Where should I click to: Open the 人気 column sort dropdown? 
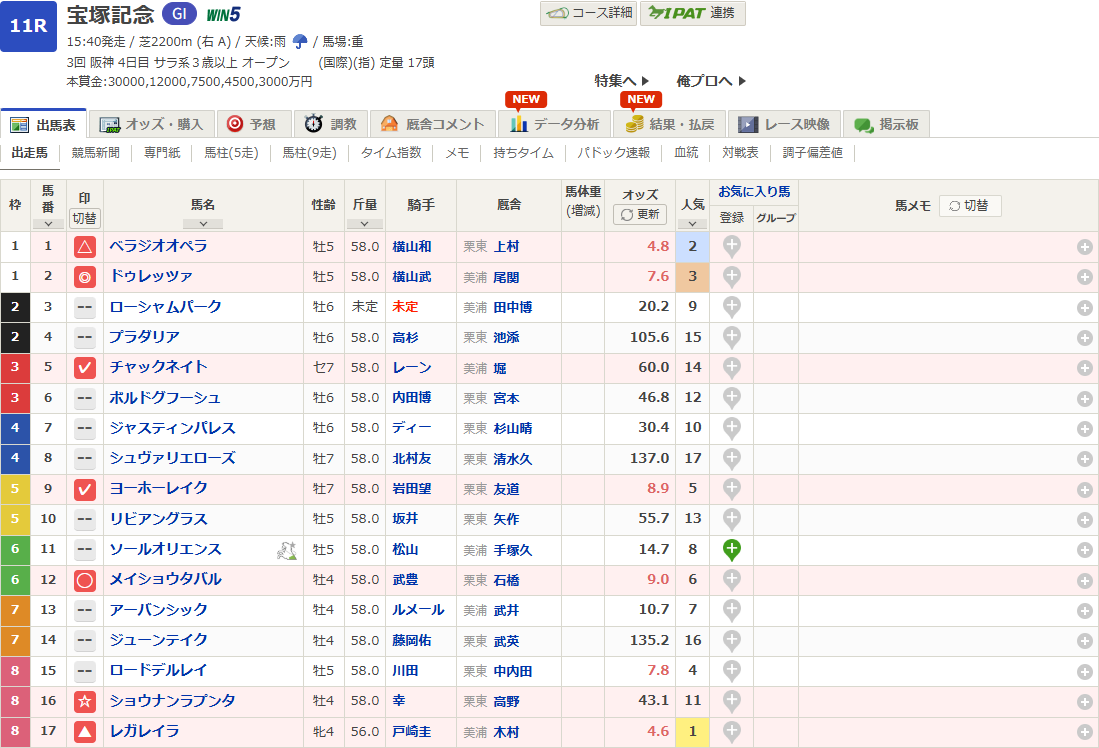click(691, 224)
